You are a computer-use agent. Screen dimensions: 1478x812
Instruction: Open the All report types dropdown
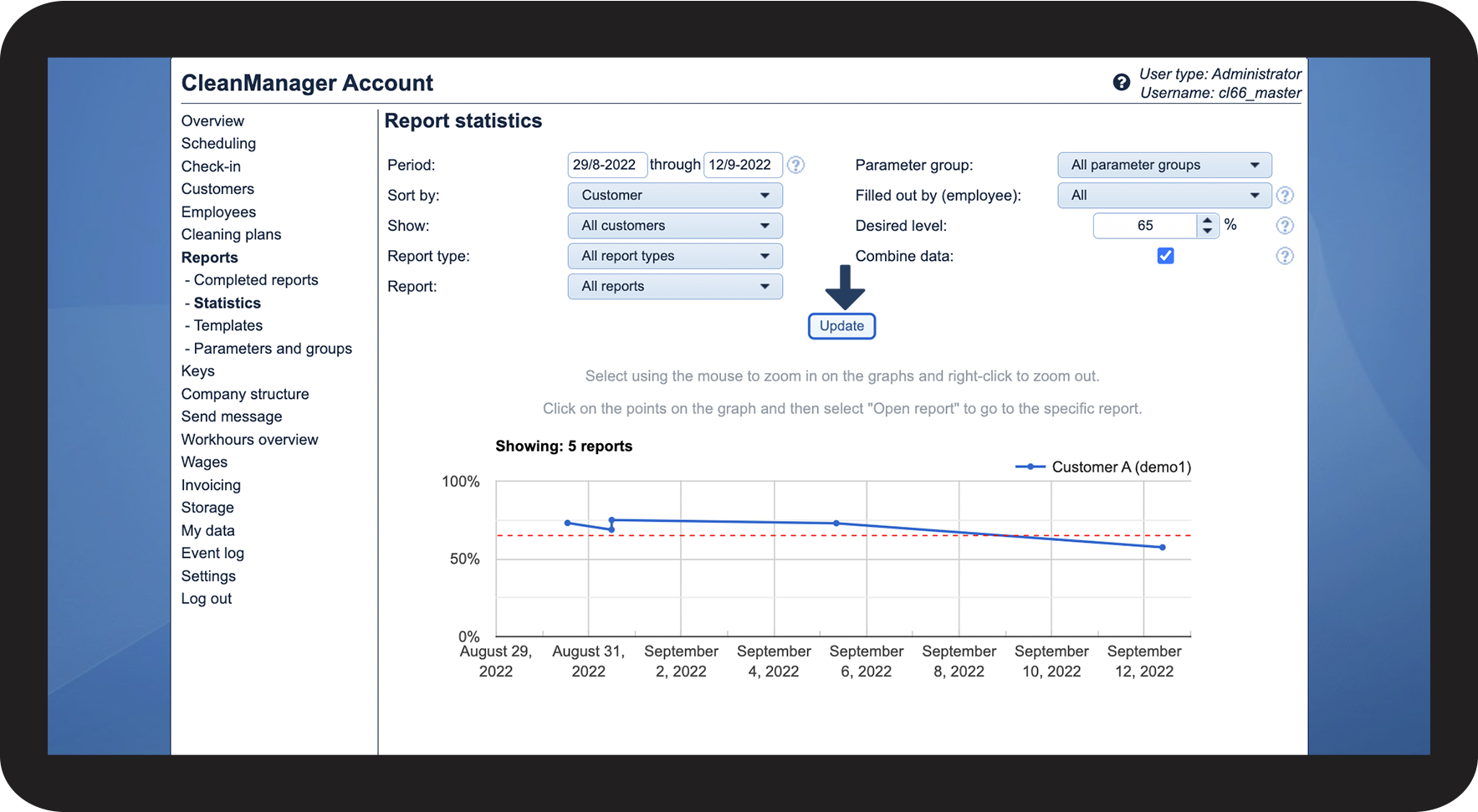(675, 256)
